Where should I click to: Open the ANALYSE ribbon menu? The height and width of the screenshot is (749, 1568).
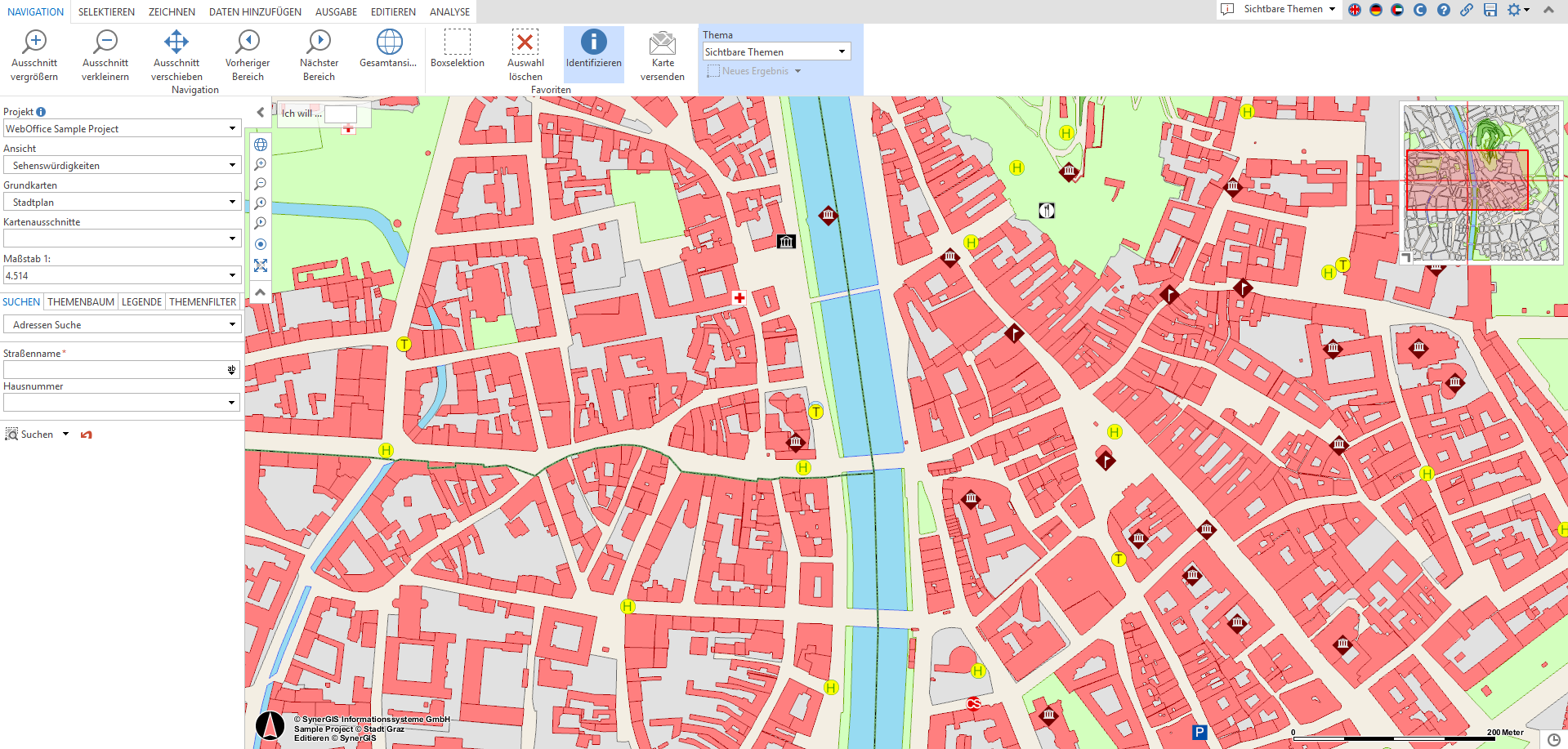click(449, 11)
